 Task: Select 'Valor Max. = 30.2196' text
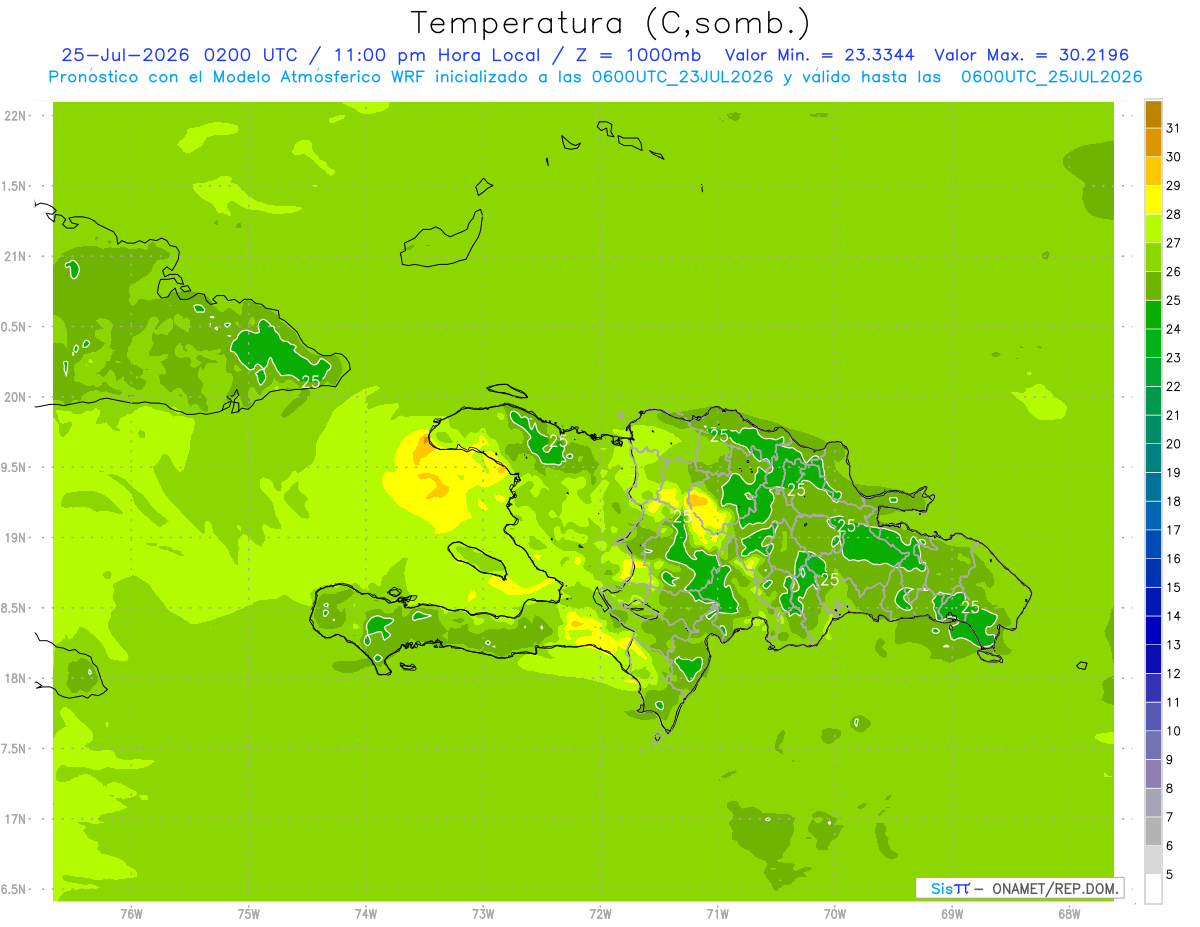[x=1031, y=55]
